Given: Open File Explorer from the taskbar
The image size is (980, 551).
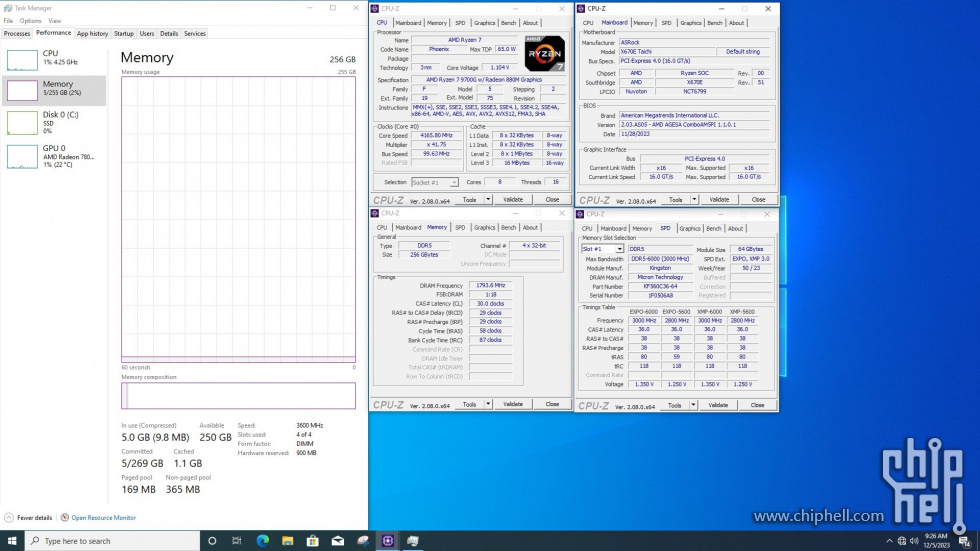Looking at the screenshot, I should pos(288,540).
